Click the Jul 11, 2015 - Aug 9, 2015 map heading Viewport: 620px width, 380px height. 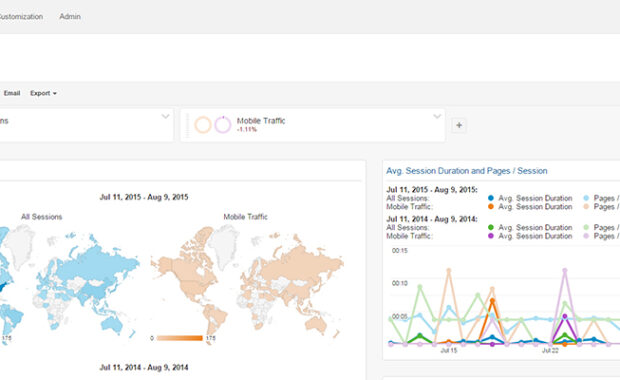144,197
